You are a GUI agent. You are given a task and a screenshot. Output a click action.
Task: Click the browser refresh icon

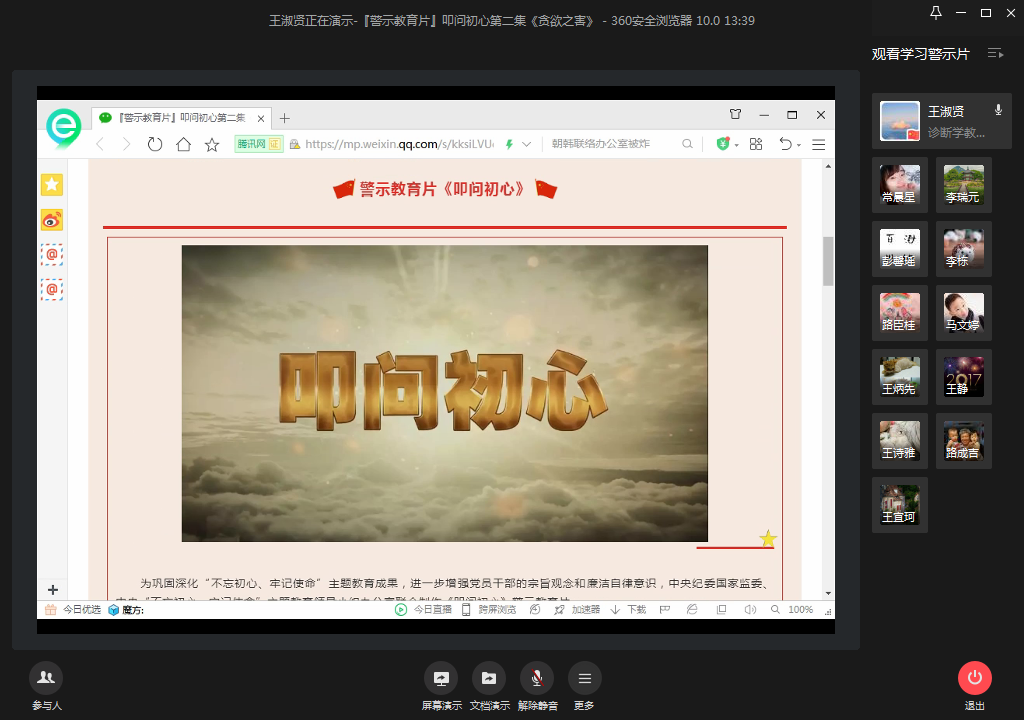pos(155,145)
